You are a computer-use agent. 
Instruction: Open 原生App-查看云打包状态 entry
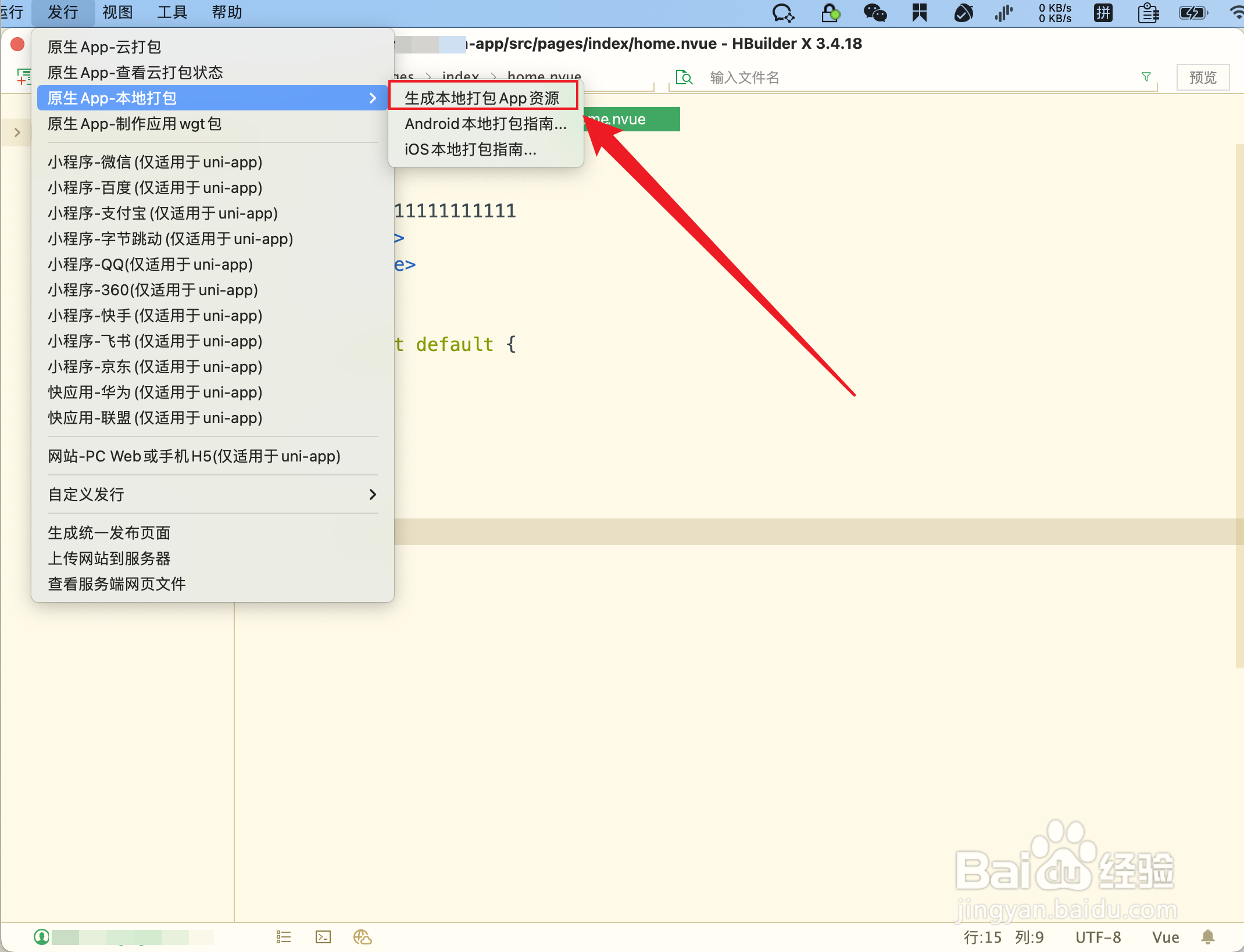213,72
